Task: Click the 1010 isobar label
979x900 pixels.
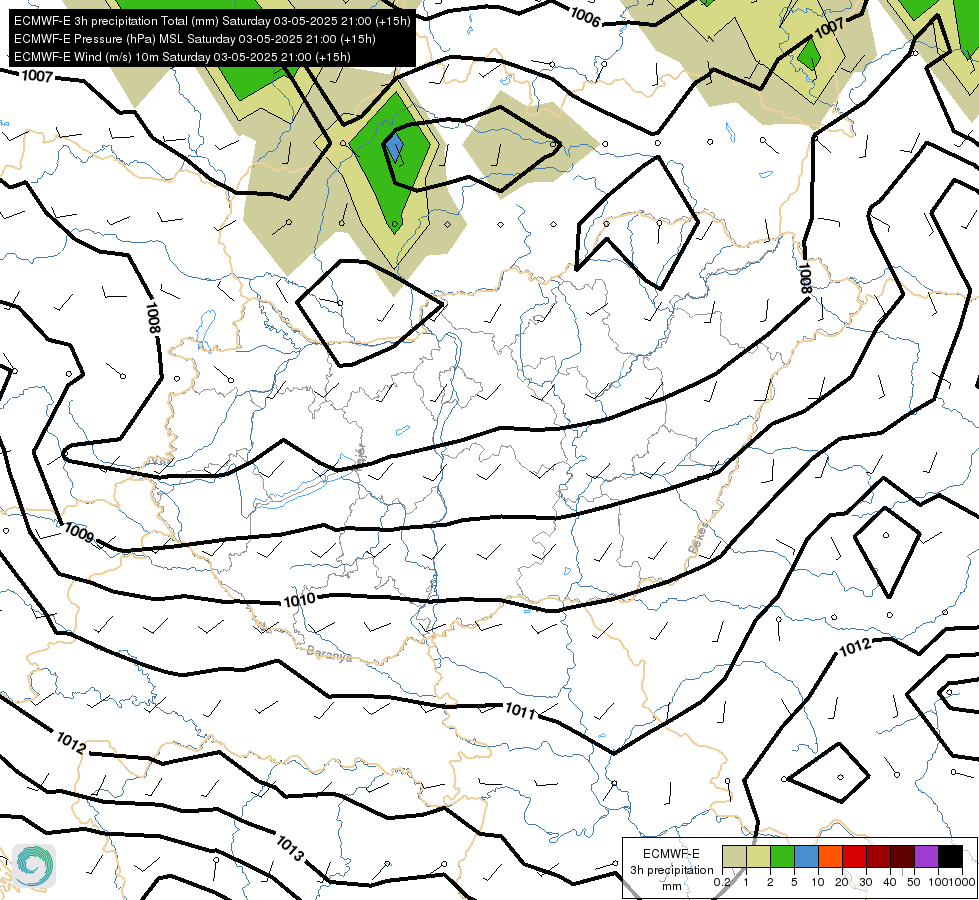Action: coord(300,600)
